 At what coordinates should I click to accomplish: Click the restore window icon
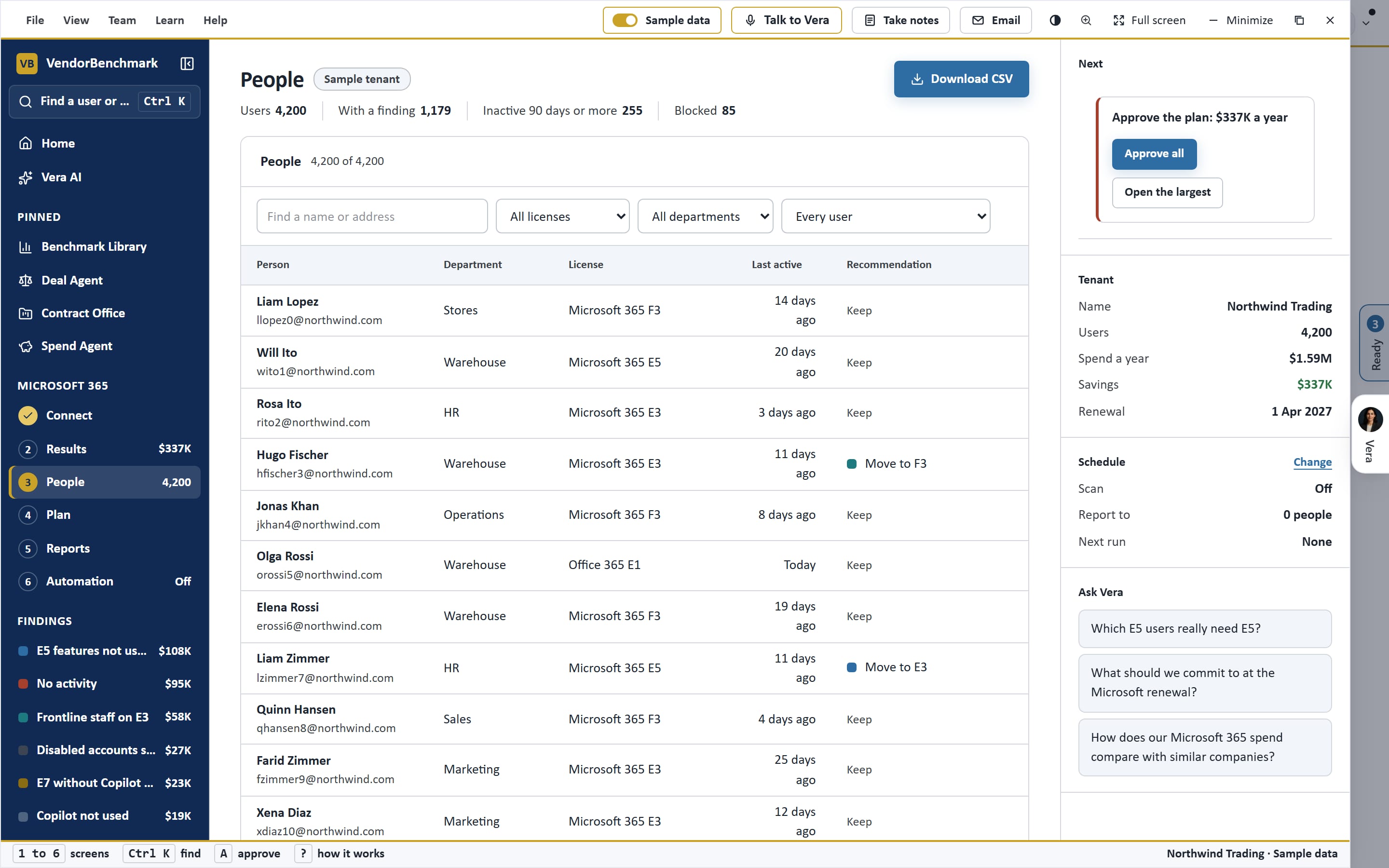pos(1299,20)
